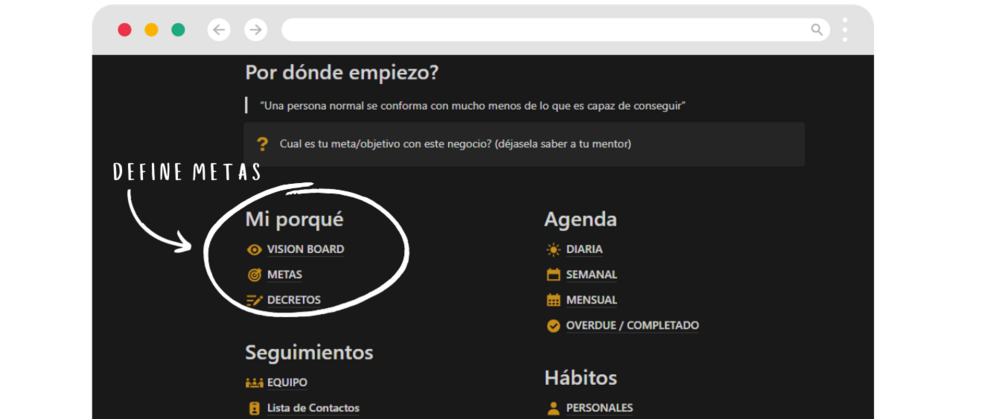Click the people icon beside EQUIPO

(x=254, y=383)
